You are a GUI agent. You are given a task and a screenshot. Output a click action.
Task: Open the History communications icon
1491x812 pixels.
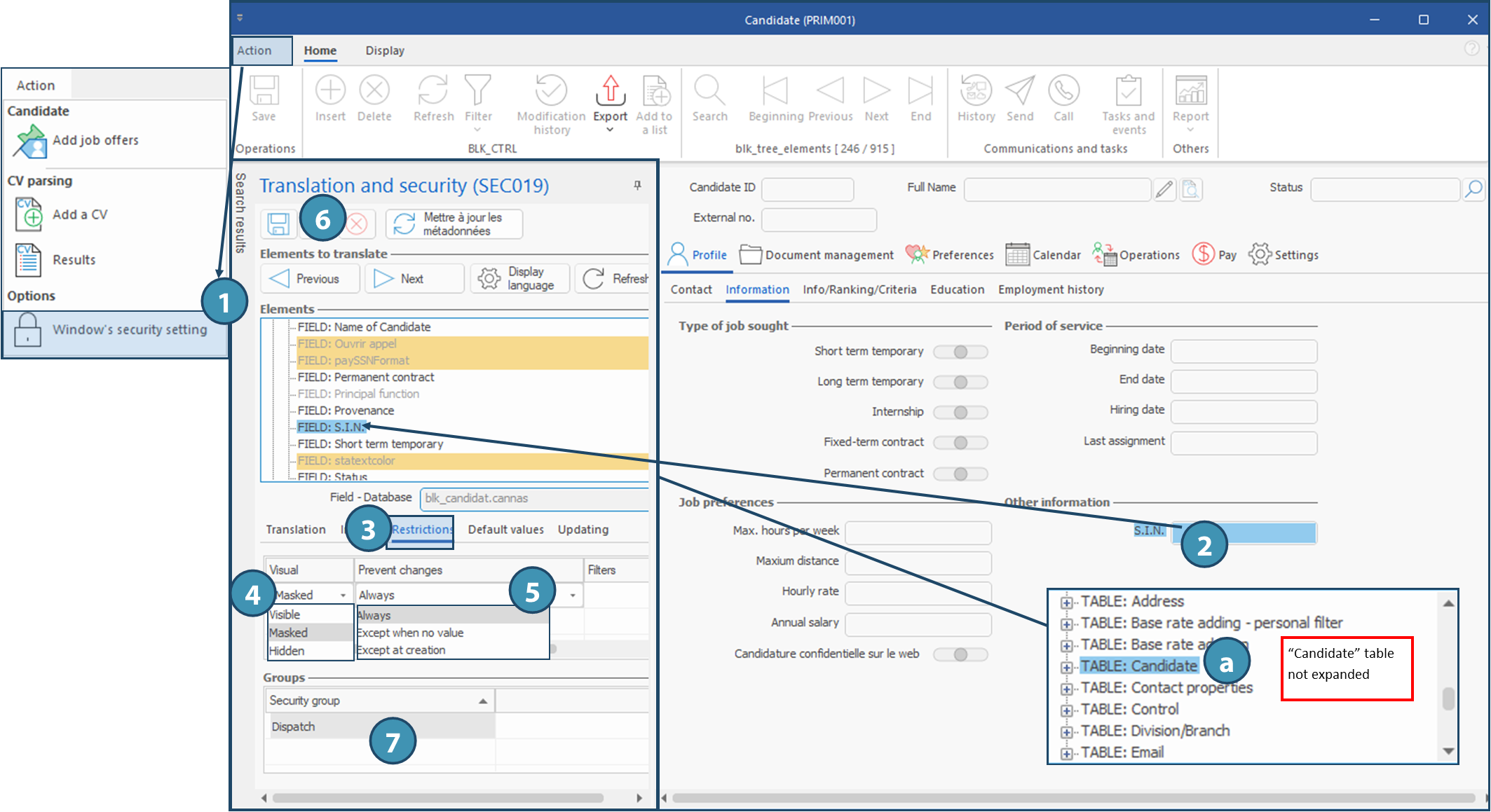pyautogui.click(x=976, y=91)
